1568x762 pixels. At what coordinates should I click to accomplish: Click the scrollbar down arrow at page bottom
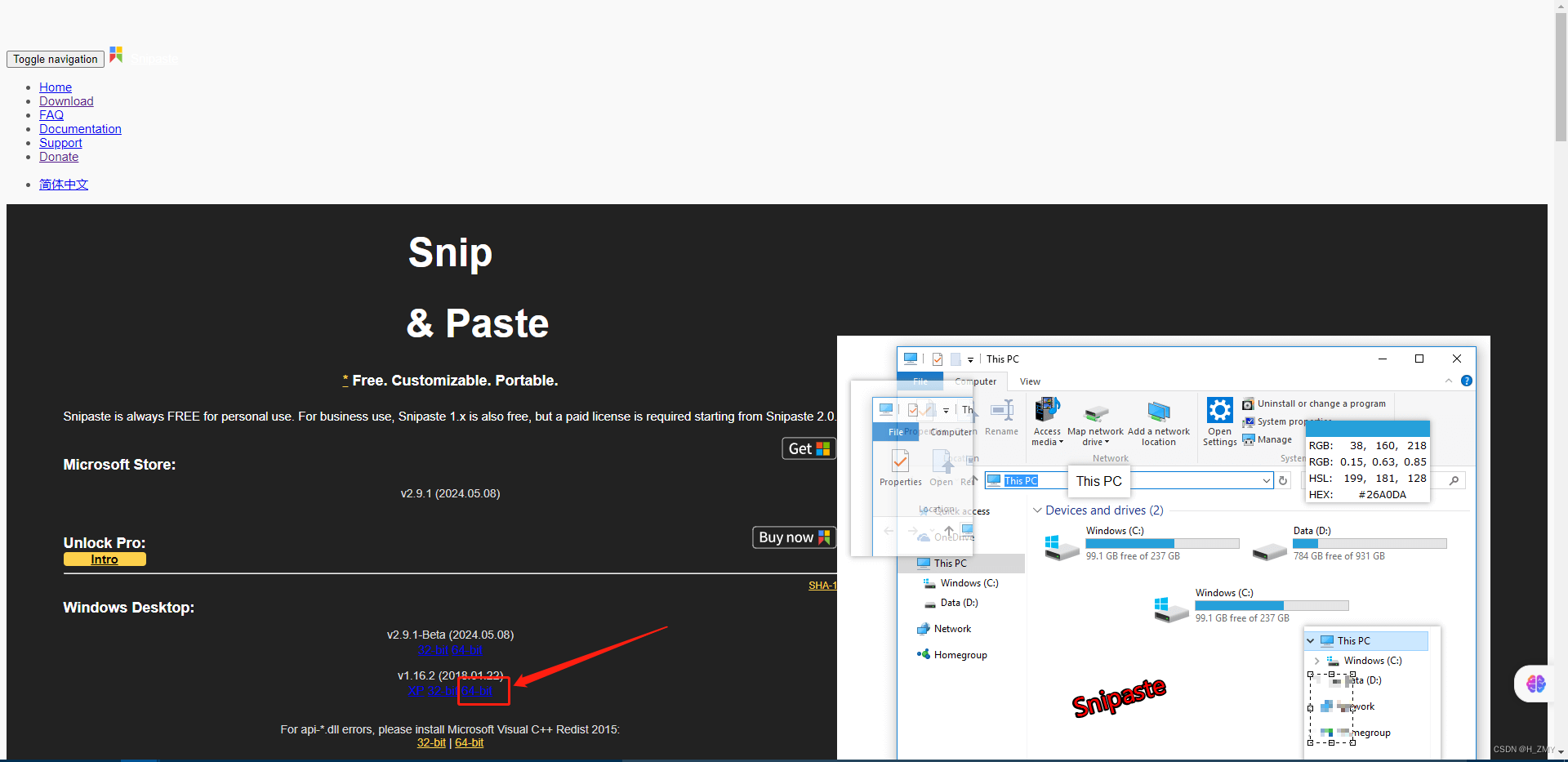(x=1561, y=754)
